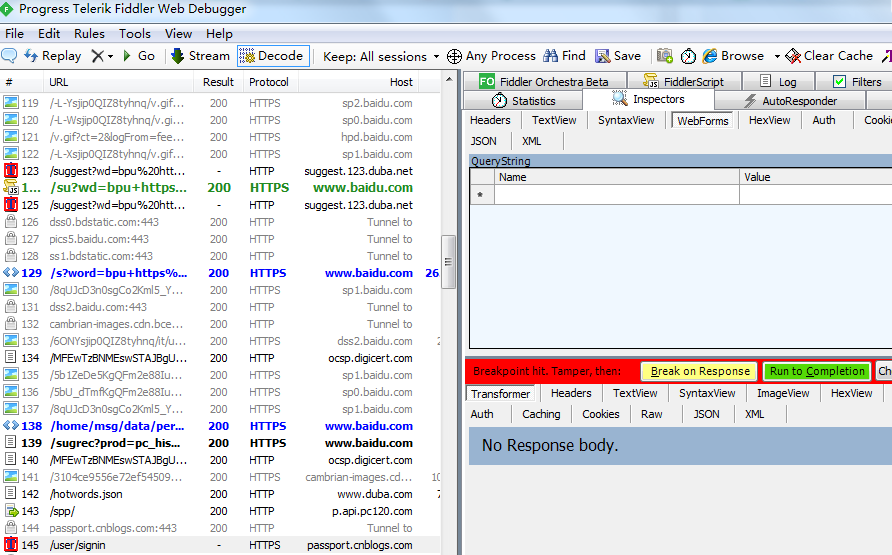Click redirect icon on session 143 /spp/

11,511
